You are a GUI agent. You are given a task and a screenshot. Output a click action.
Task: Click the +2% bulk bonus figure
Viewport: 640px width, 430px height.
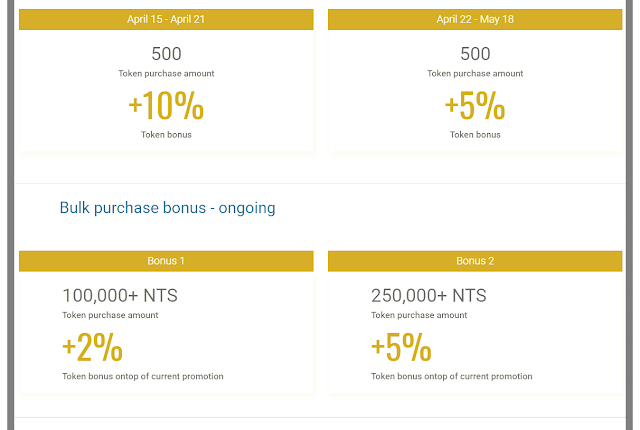click(x=92, y=347)
